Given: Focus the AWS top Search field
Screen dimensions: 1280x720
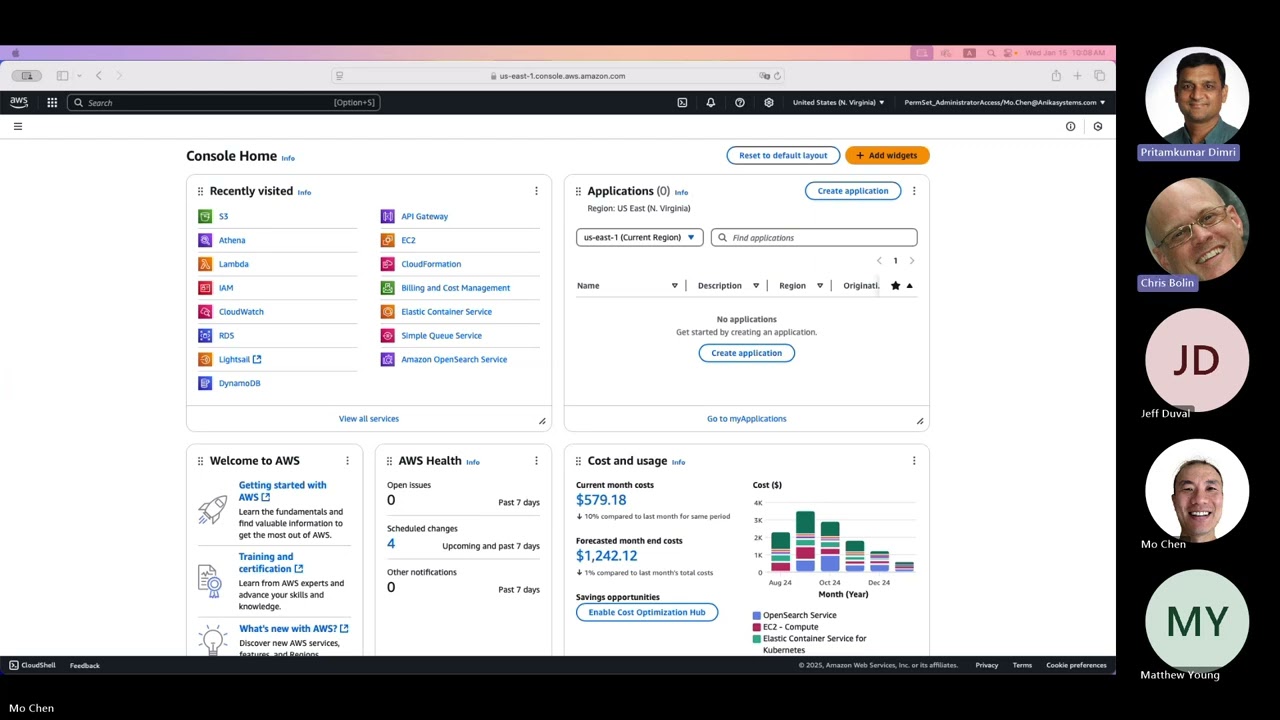Looking at the screenshot, I should (x=224, y=102).
